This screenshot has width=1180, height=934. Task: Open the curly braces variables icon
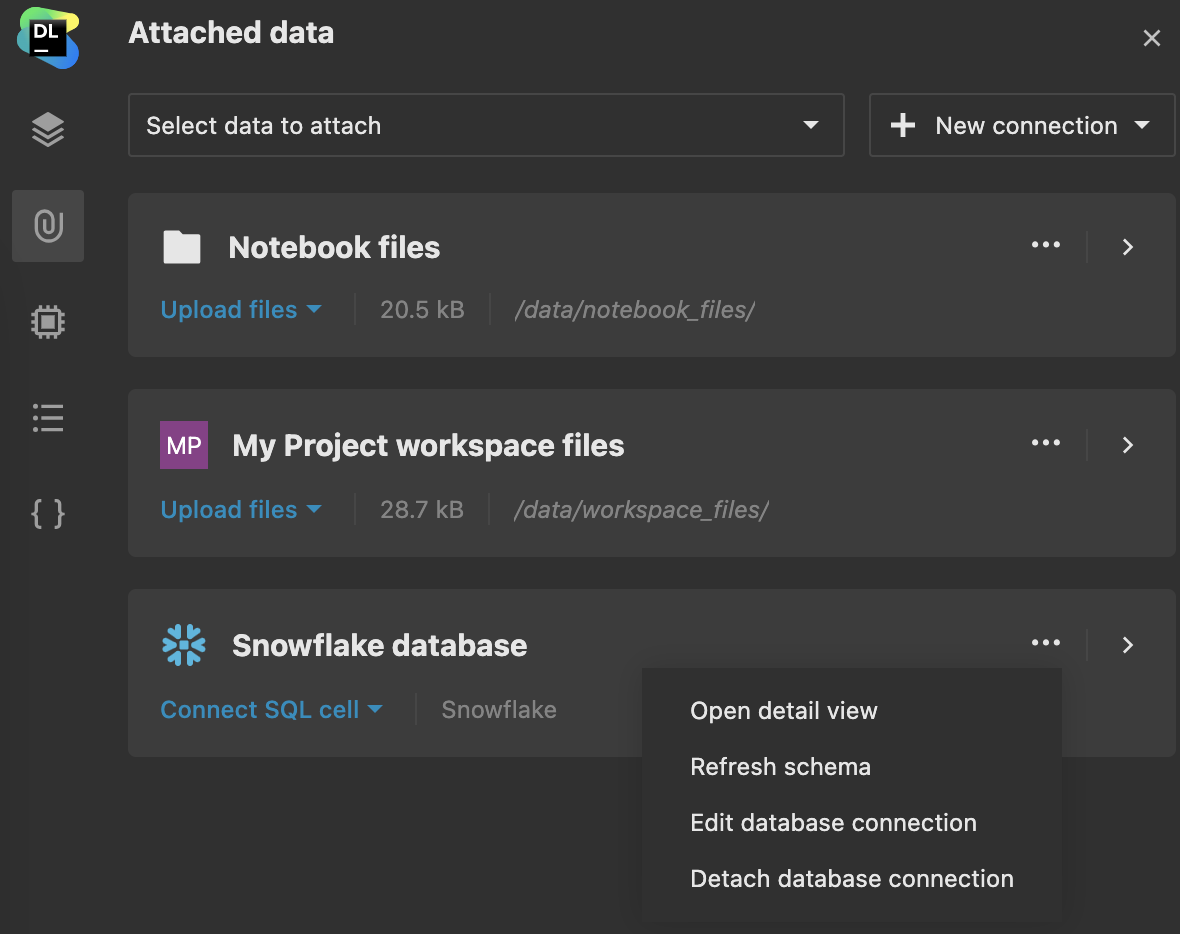tap(48, 513)
